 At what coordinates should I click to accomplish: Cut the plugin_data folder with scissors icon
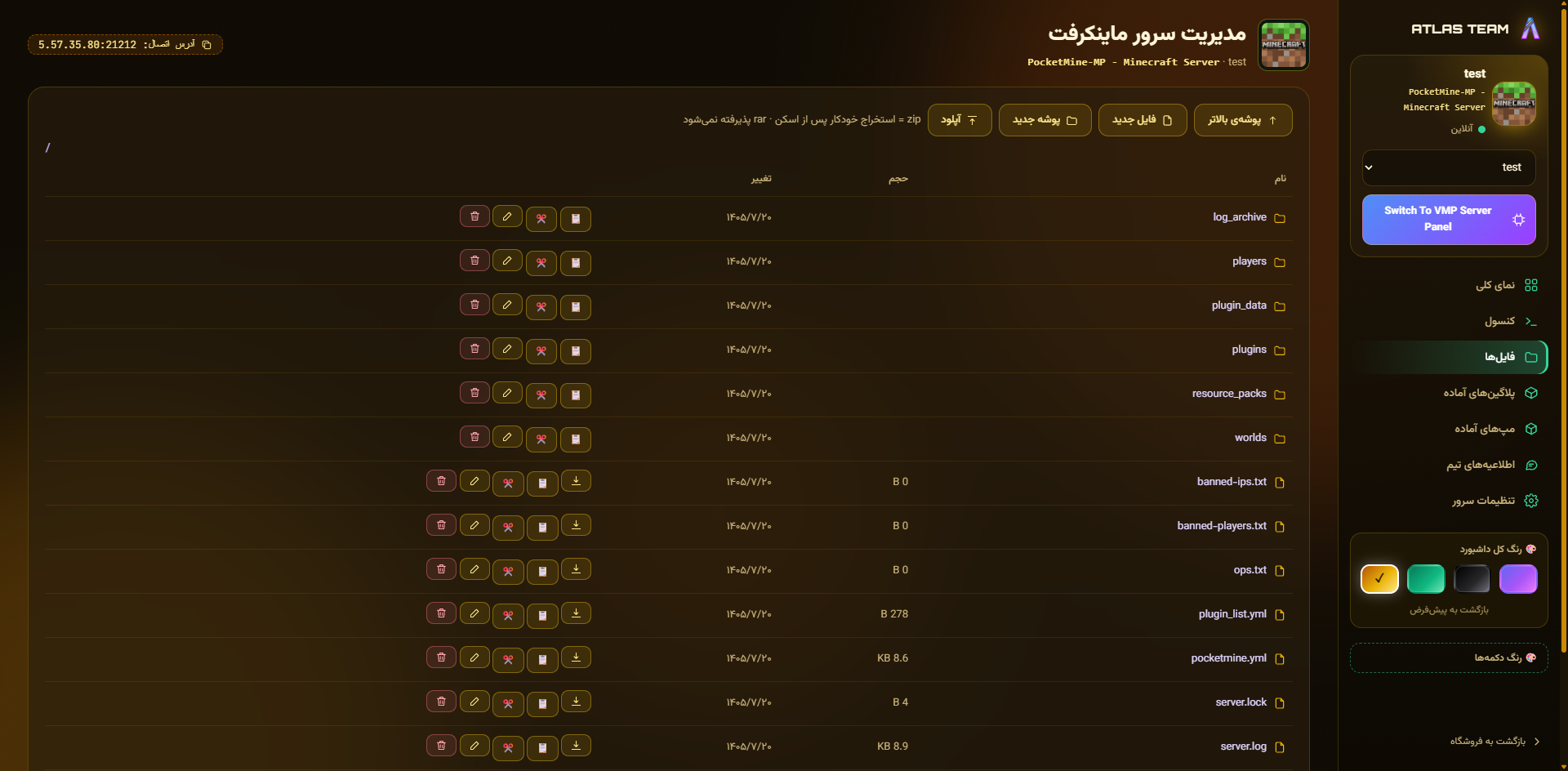click(x=541, y=307)
